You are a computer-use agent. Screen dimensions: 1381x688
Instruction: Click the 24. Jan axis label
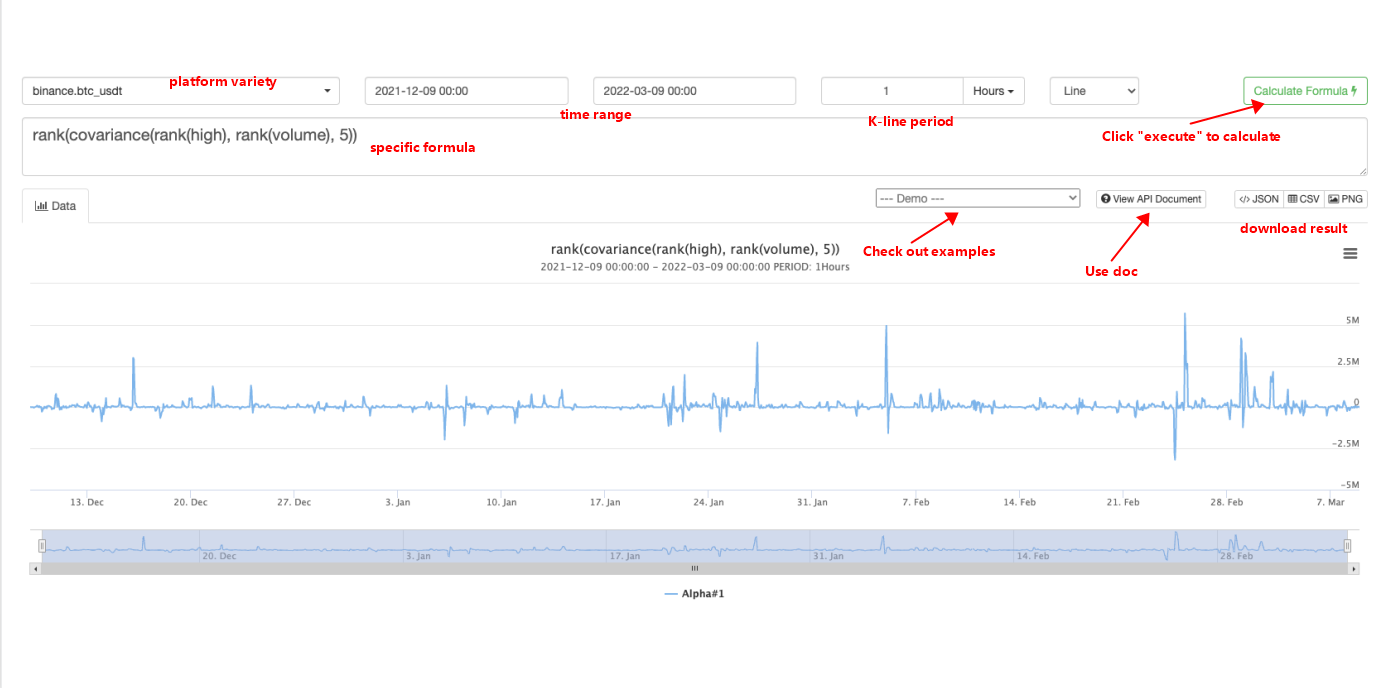[x=708, y=502]
